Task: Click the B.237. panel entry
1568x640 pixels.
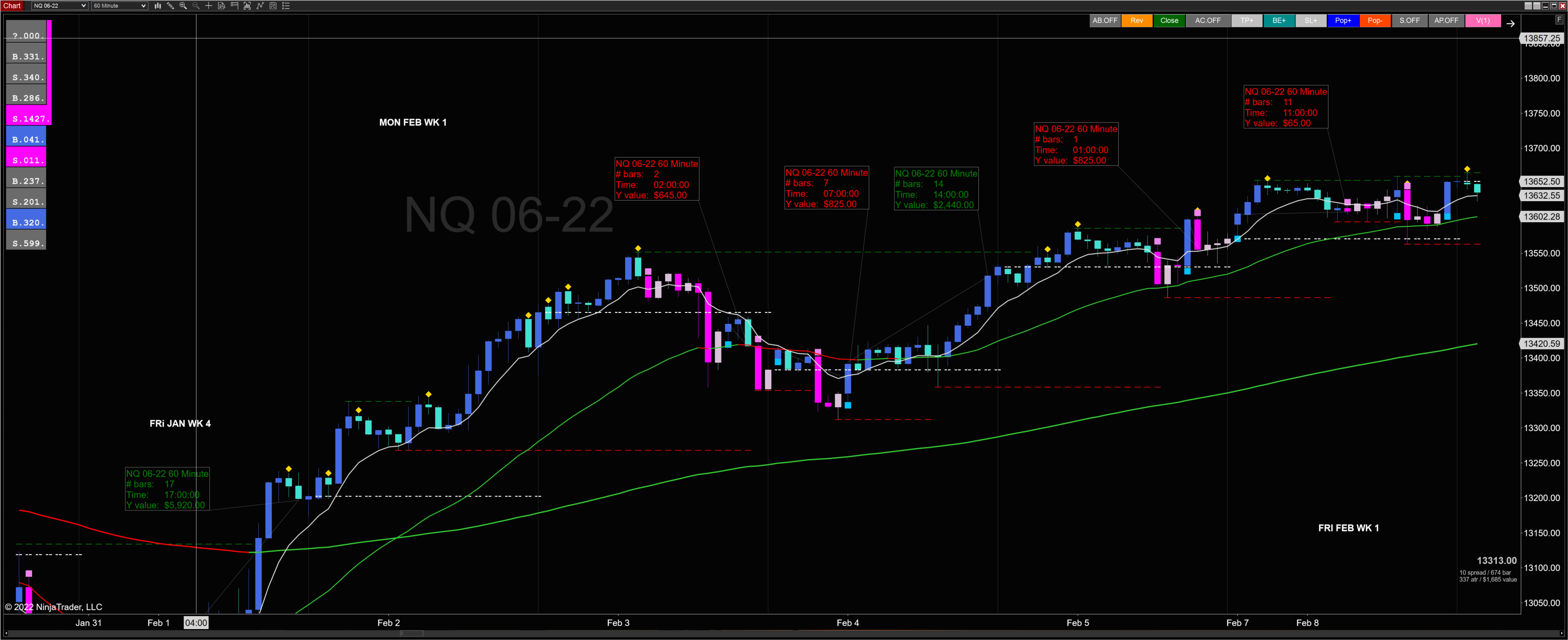Action: tap(26, 176)
